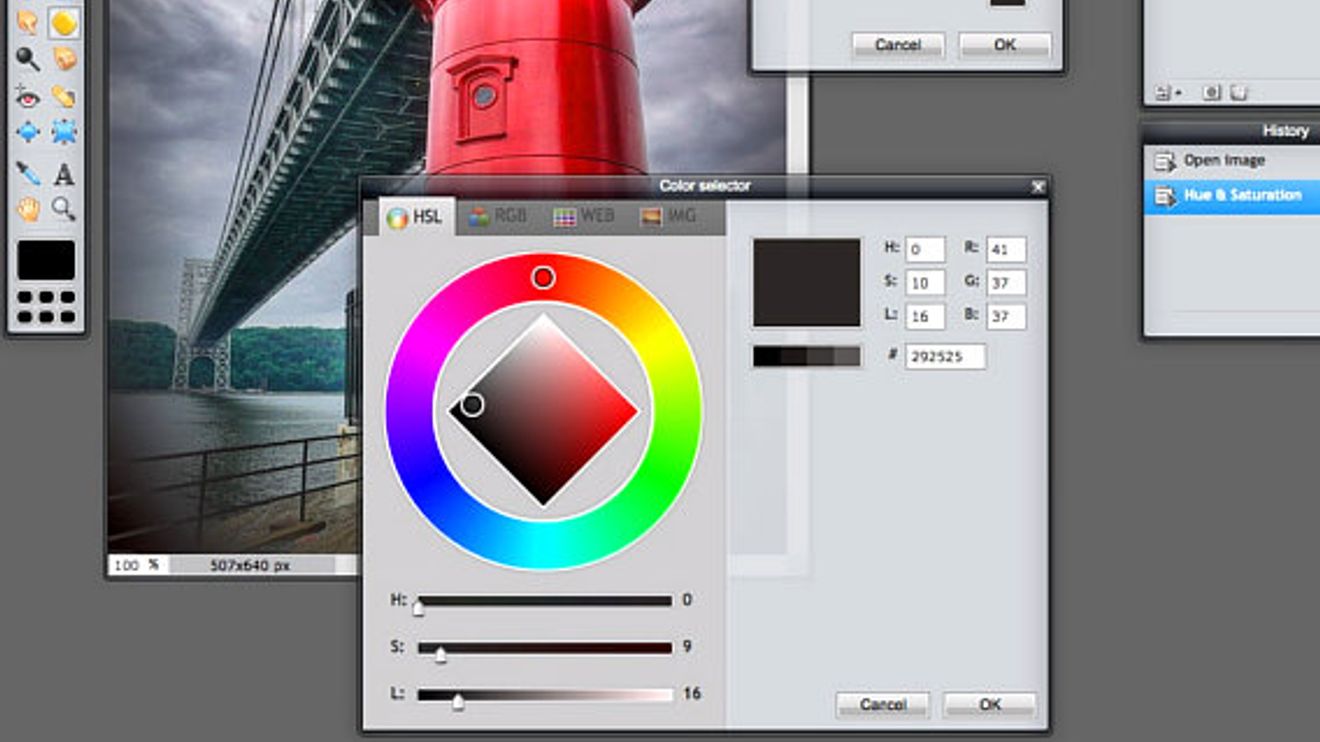Select the Zoom magnifier tool

coord(64,208)
